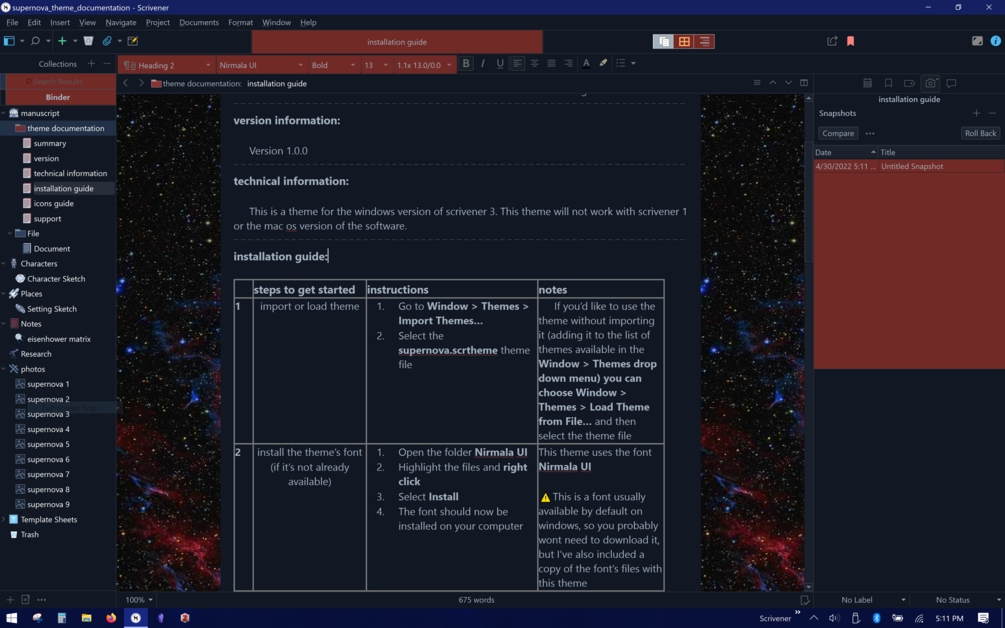
Task: Click the Search magnifier icon in toolbar
Action: pos(35,41)
